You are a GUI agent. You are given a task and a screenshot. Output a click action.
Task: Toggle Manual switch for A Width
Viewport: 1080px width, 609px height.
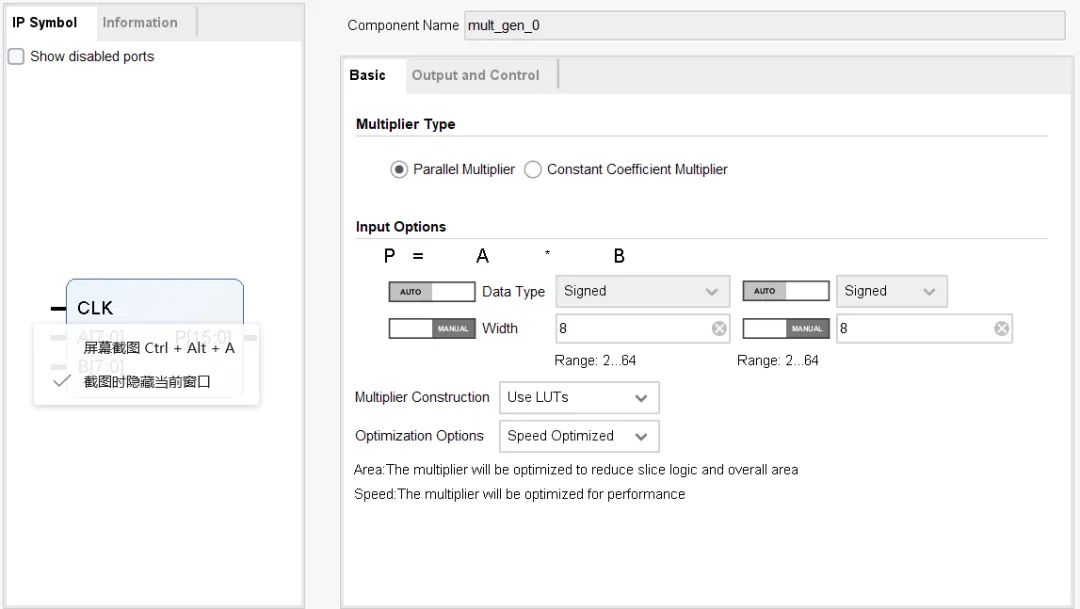pyautogui.click(x=431, y=329)
